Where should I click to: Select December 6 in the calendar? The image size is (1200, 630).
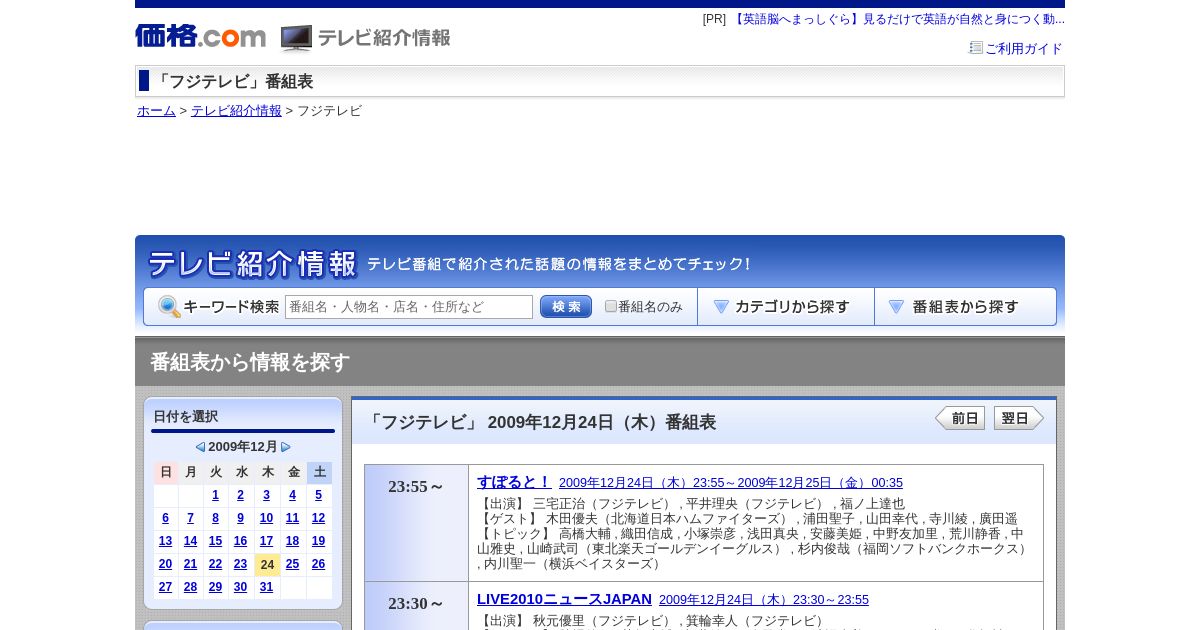click(x=165, y=518)
